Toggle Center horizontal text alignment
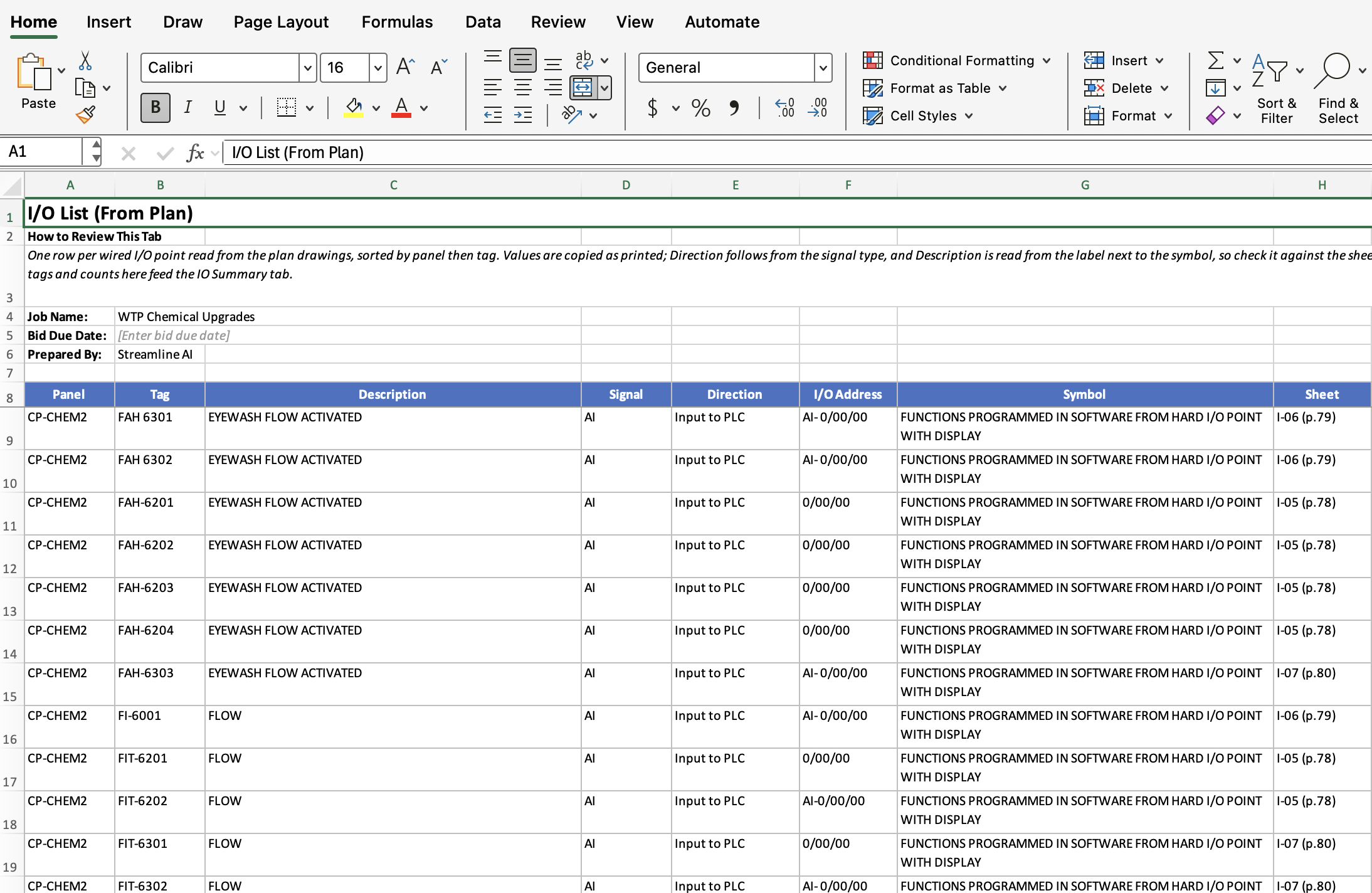This screenshot has width=1372, height=893. tap(522, 88)
